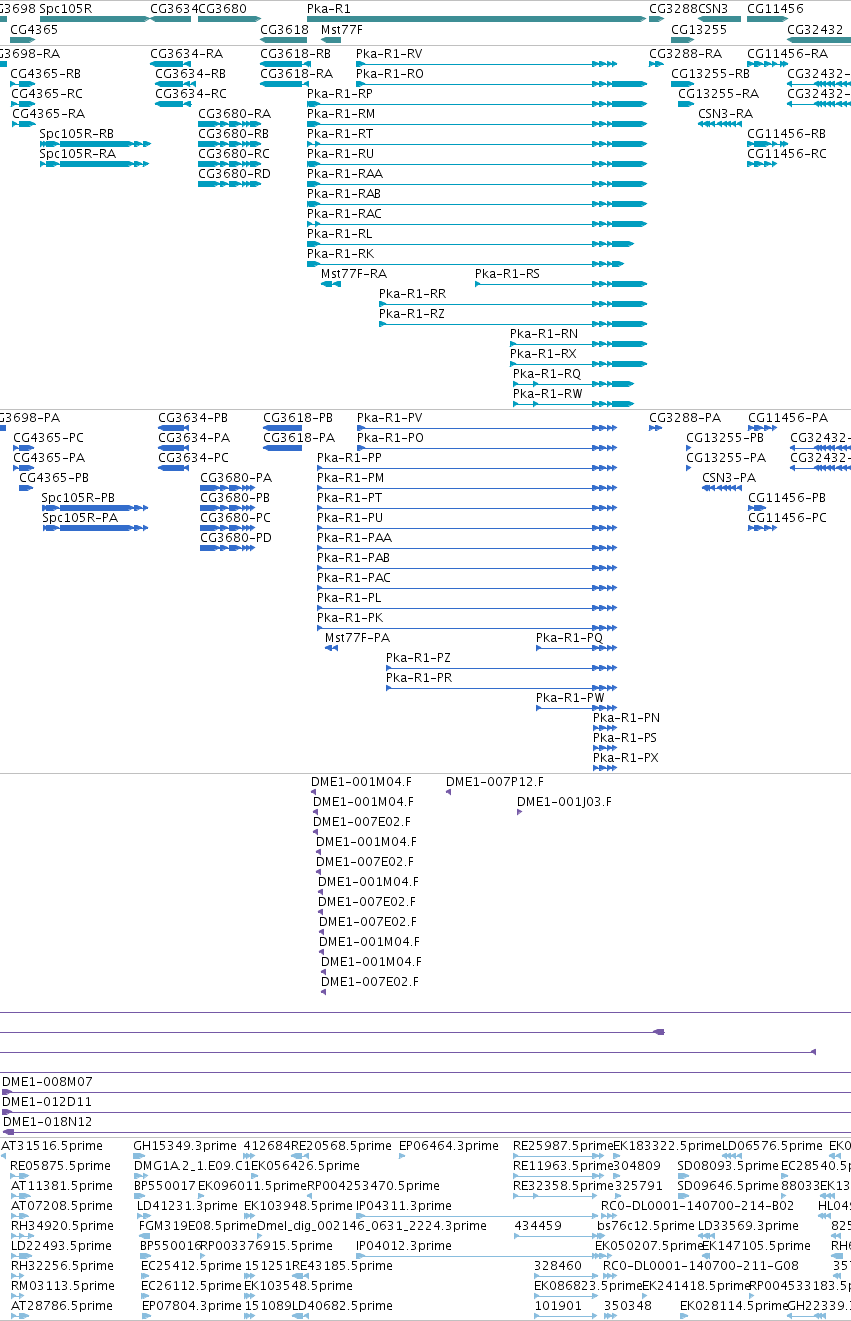
Task: Select transcript Pka-R1-RW
Action: (548, 393)
